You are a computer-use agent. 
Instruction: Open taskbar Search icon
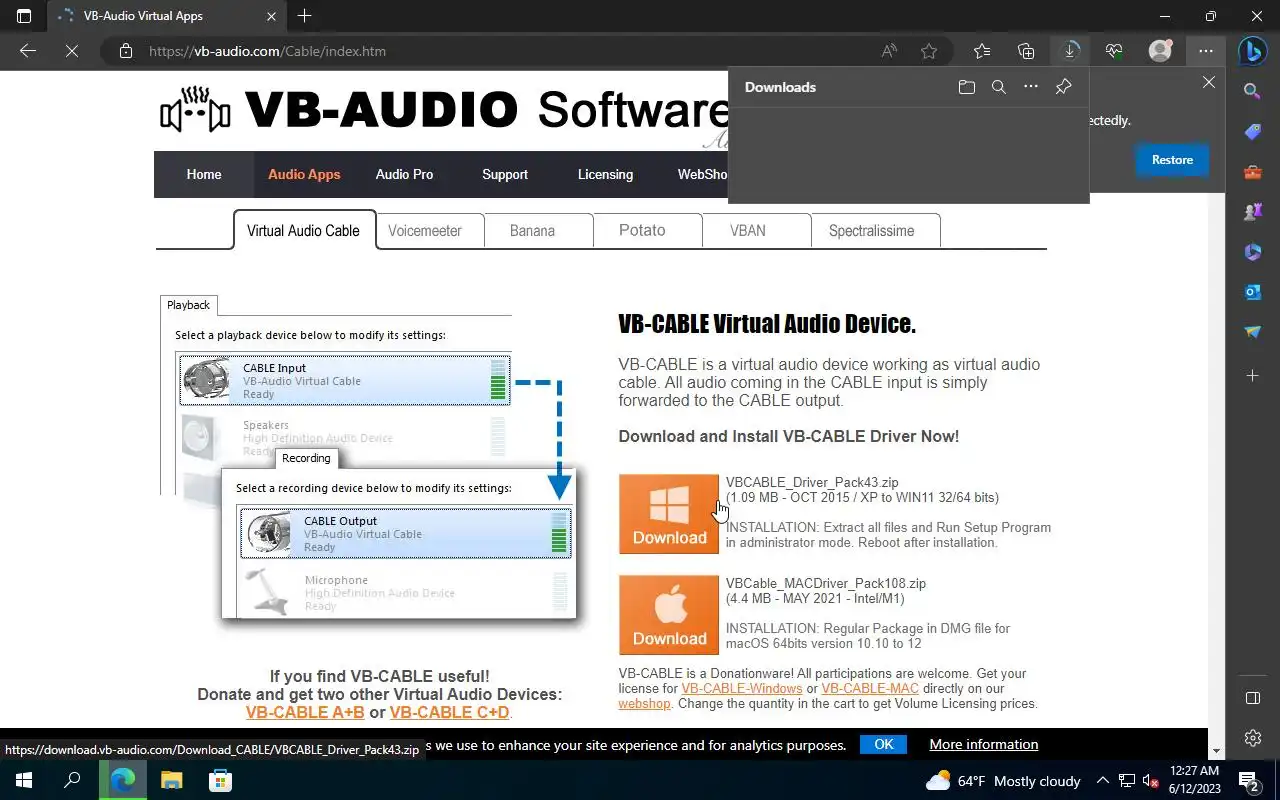(x=72, y=780)
